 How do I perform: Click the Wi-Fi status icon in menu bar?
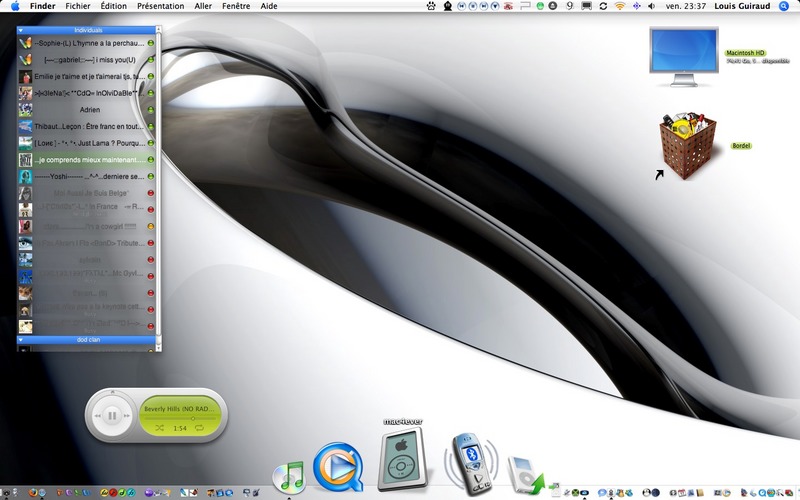[619, 6]
